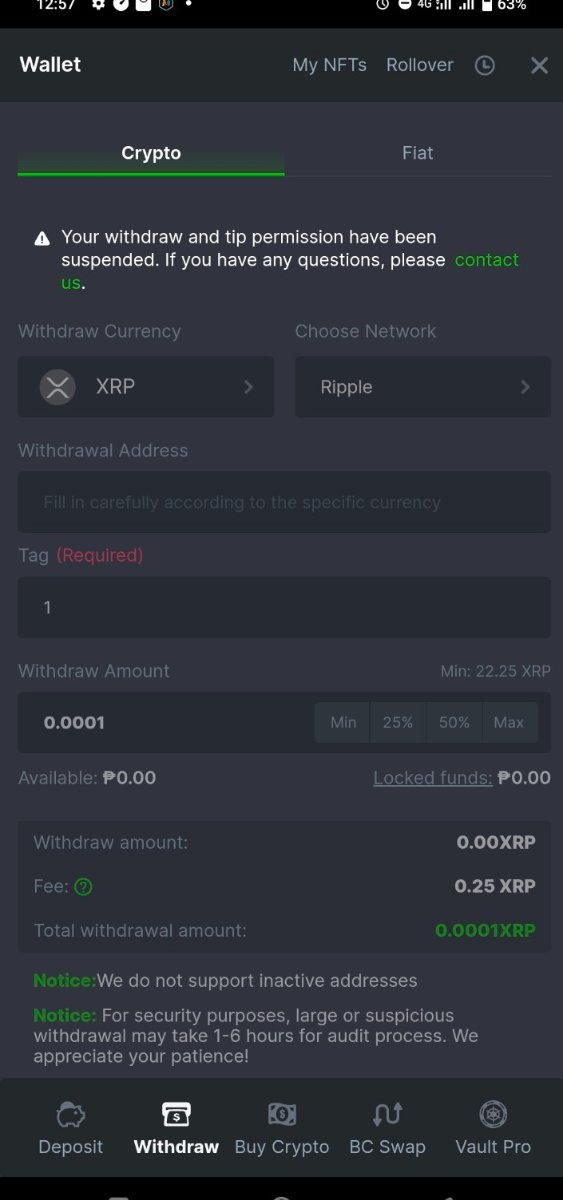Open BC Swap arrows icon
Screen dimensions: 563x1200
point(387,1114)
